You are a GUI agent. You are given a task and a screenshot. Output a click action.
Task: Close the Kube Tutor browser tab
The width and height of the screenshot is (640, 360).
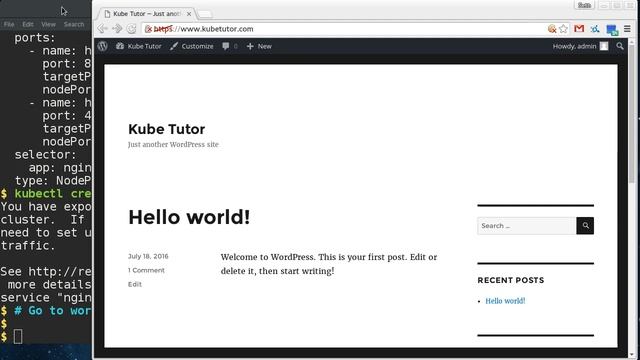pos(189,14)
